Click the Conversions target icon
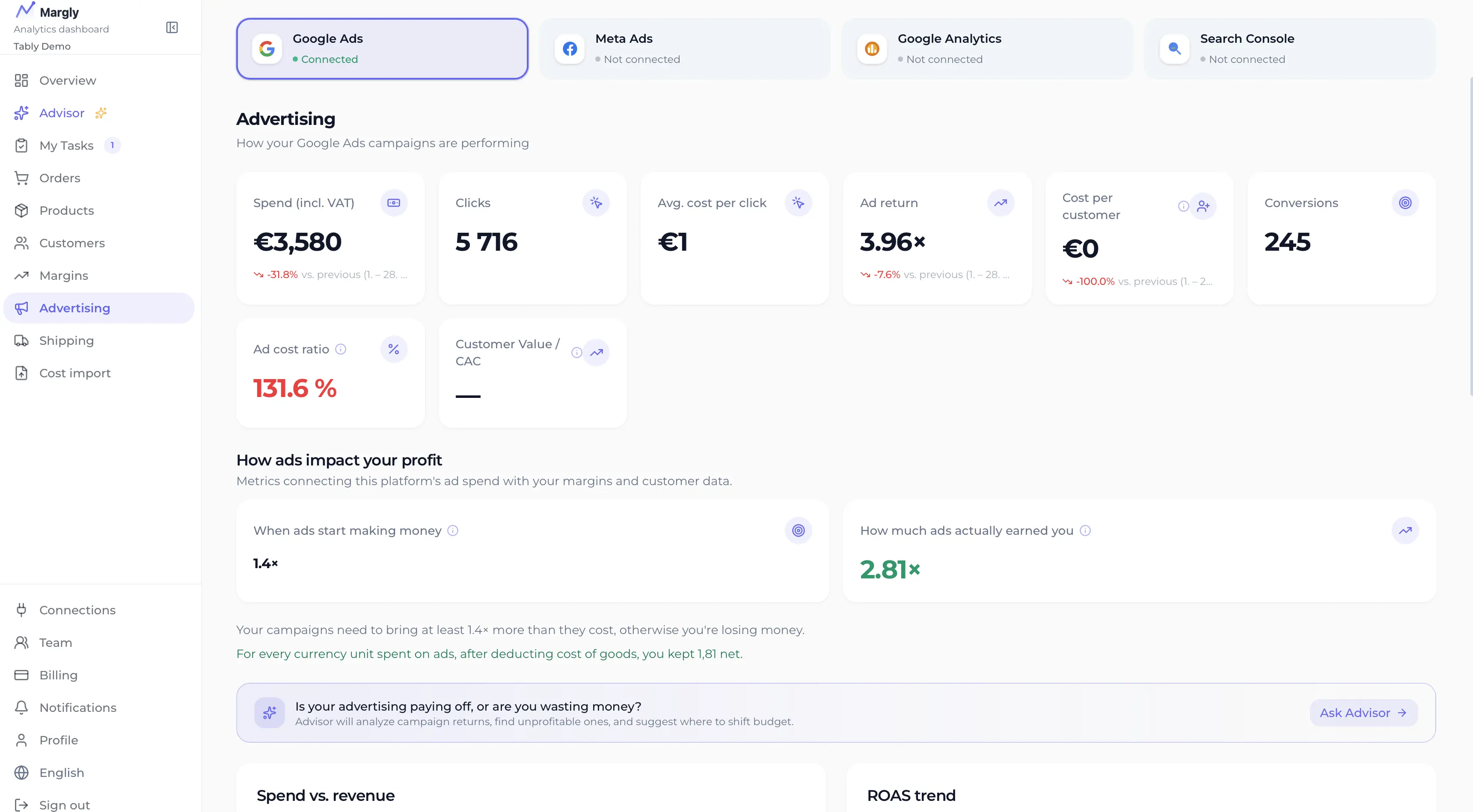 click(x=1405, y=203)
